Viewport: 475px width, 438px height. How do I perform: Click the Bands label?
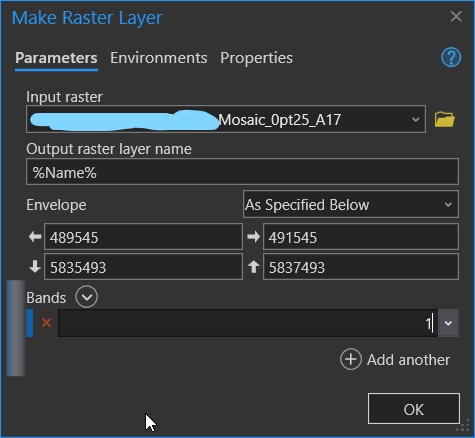[x=46, y=297]
